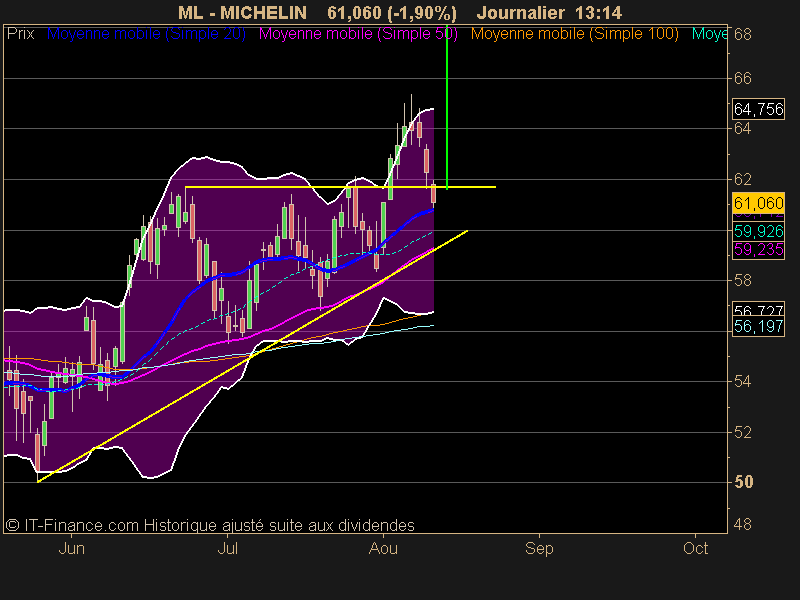Click the cyan 59,926 price tag
Image resolution: width=800 pixels, height=600 pixels.
[758, 231]
